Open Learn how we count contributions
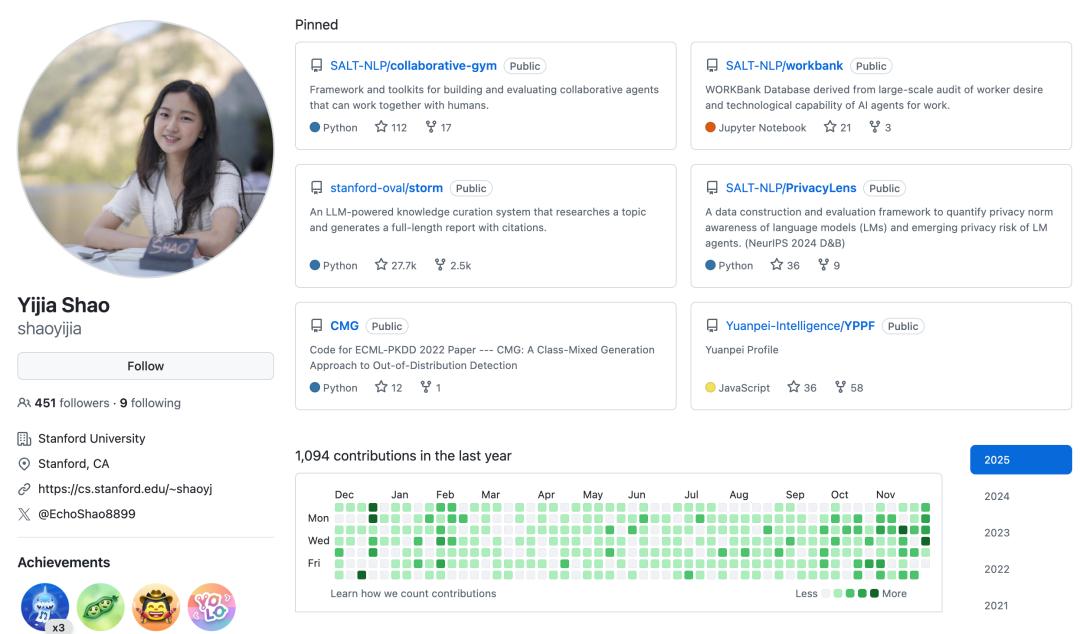 coord(413,593)
